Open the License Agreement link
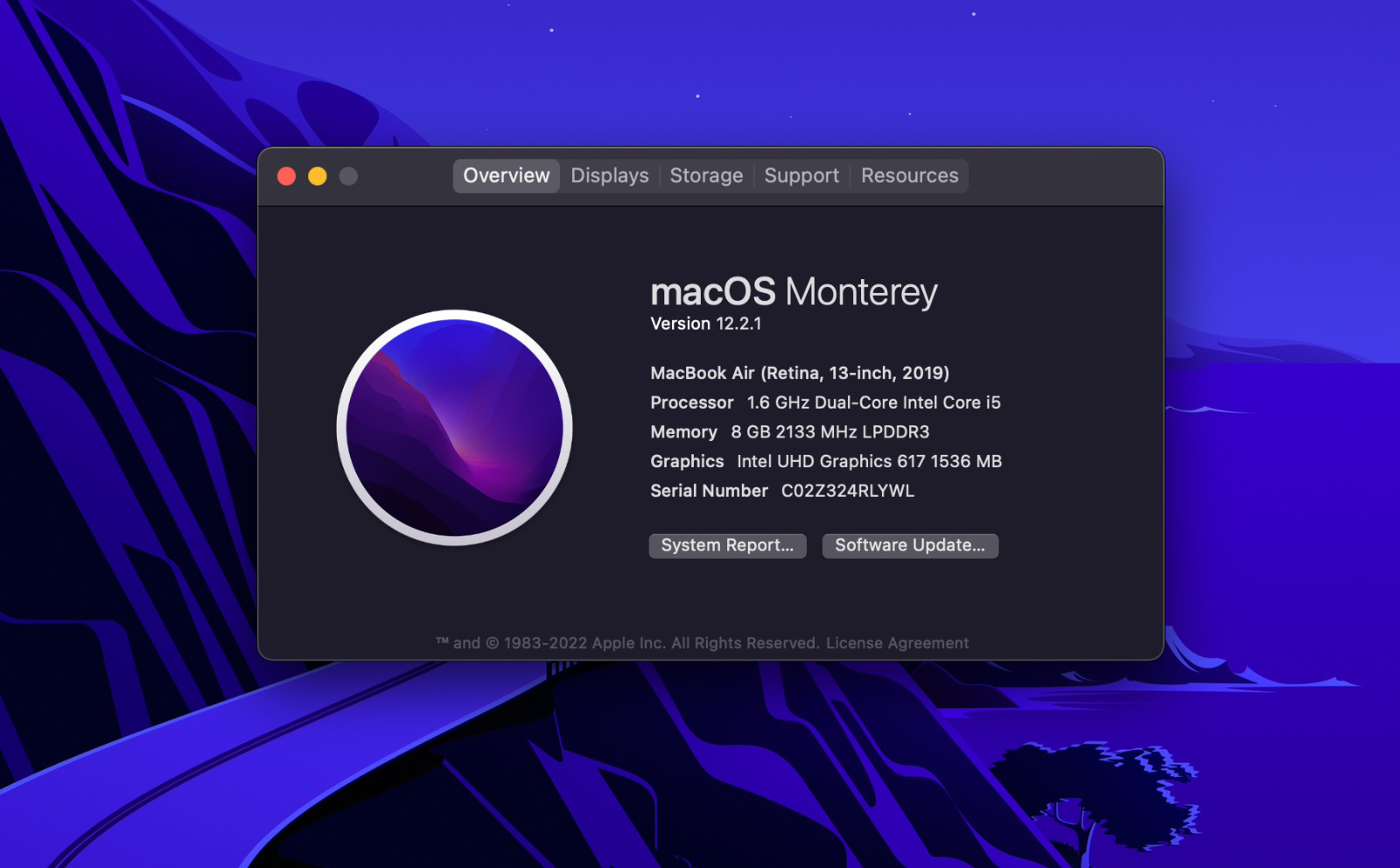 click(x=897, y=643)
